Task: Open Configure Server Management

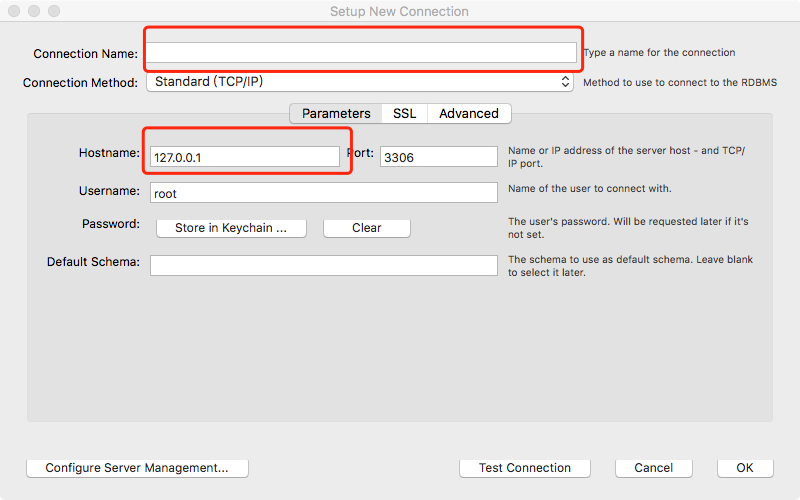Action: 137,468
